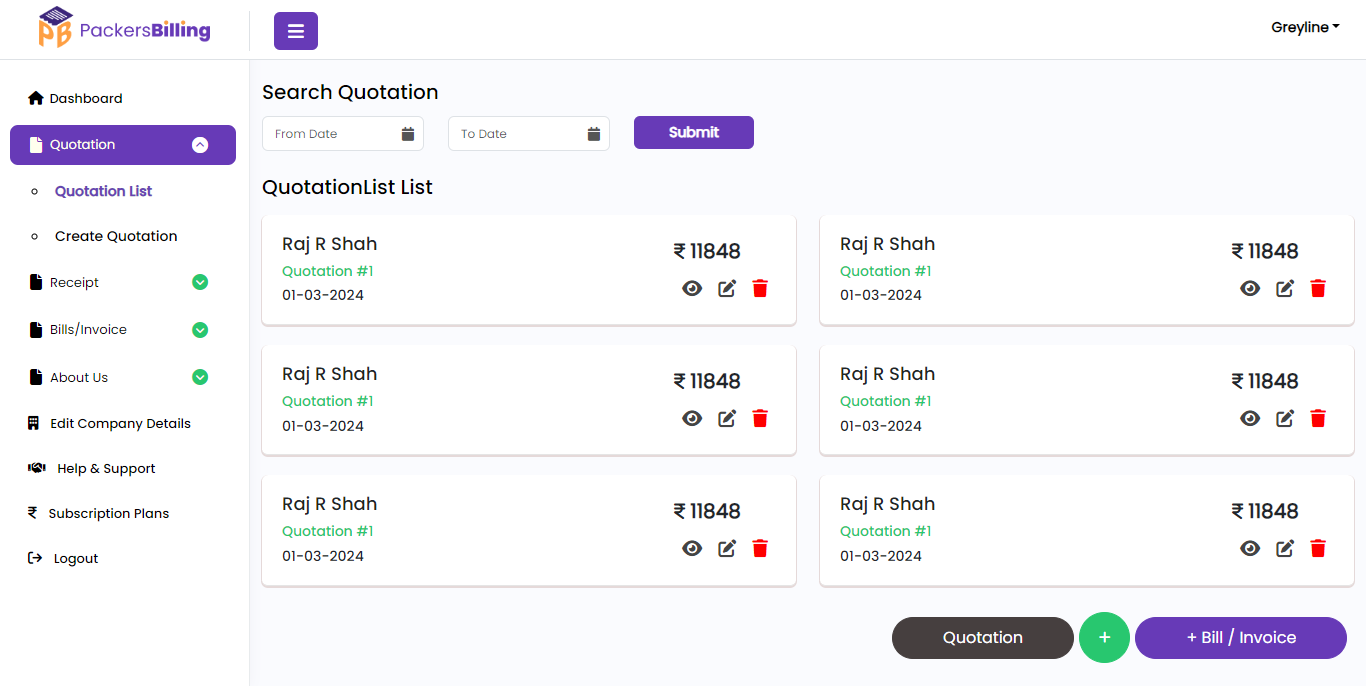This screenshot has height=686, width=1366.
Task: Click the green plus circle button
Action: pyautogui.click(x=1104, y=637)
